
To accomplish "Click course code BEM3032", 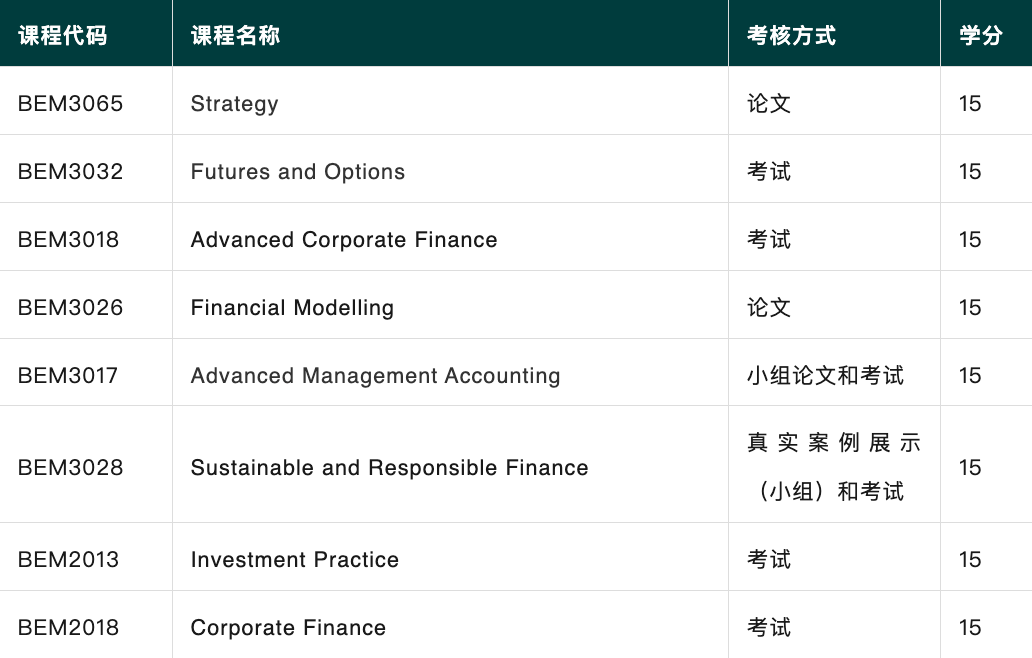I will point(70,171).
